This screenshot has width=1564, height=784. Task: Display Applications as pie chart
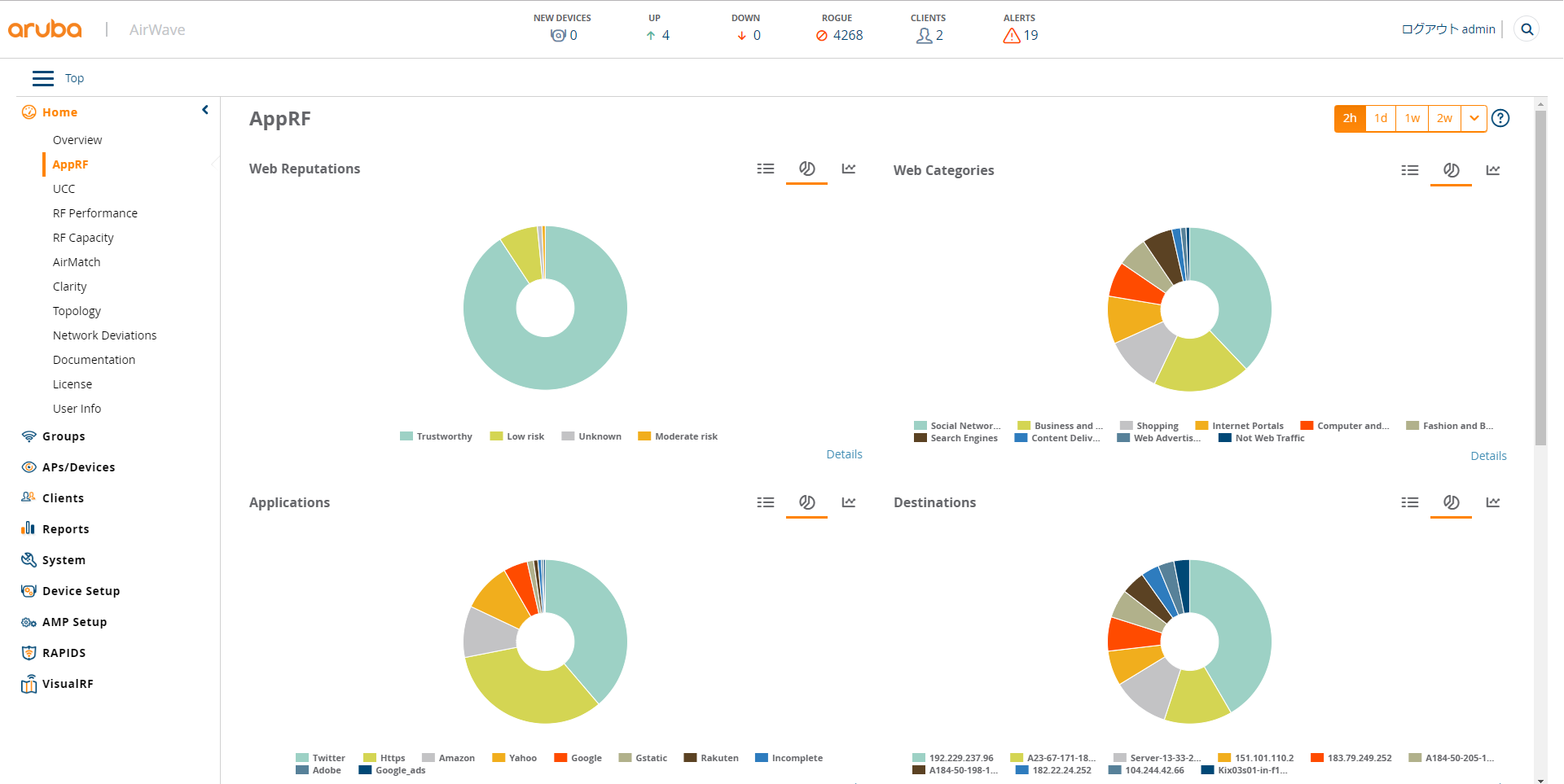806,502
